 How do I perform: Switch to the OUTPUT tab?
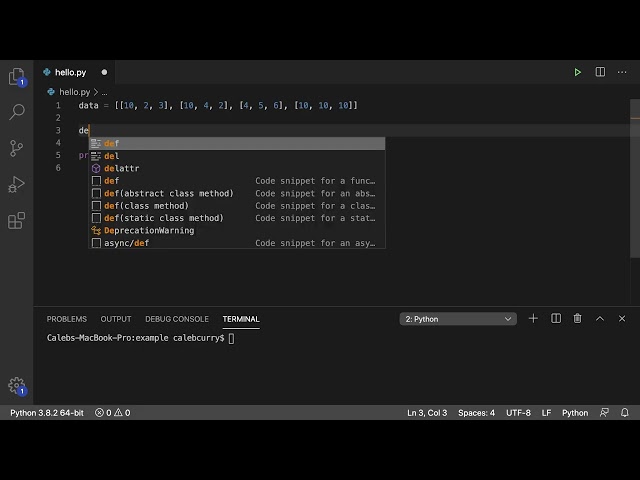point(116,319)
